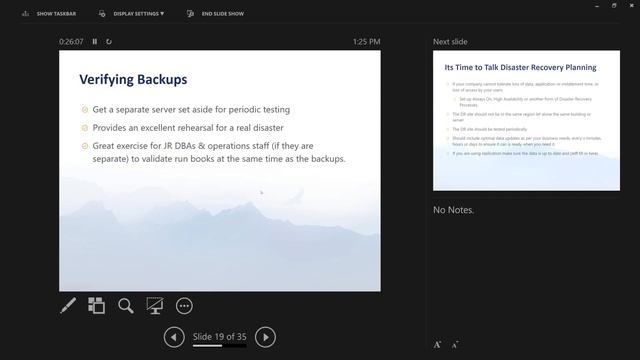The image size is (640, 360).
Task: Make the notes text larger
Action: pyautogui.click(x=438, y=344)
